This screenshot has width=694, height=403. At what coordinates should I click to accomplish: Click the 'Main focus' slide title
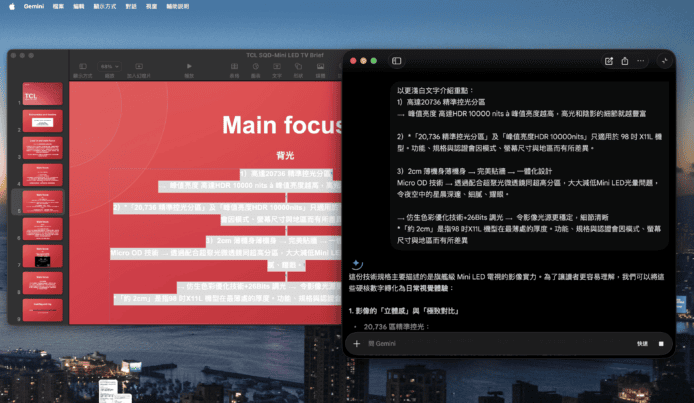tap(282, 125)
